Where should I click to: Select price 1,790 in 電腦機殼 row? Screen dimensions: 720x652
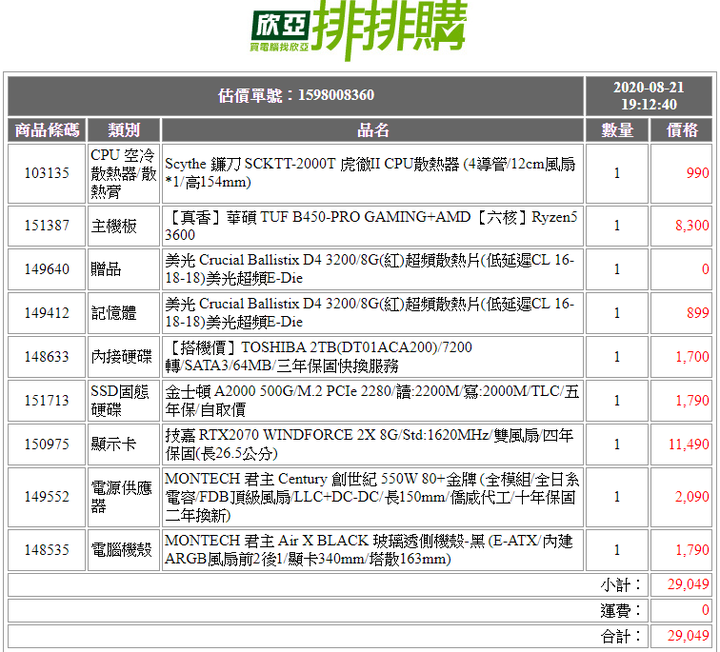681,550
